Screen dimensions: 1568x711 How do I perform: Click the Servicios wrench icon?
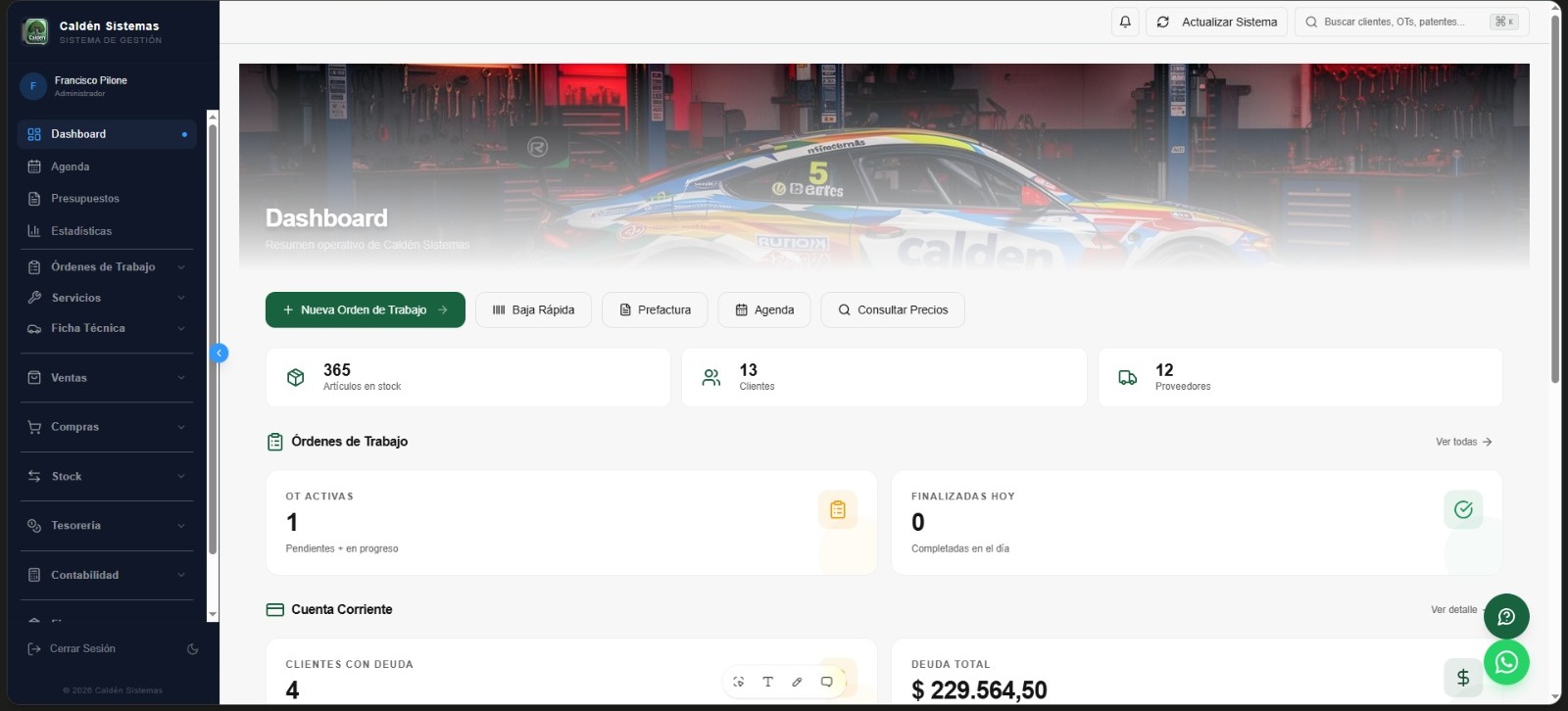tap(34, 298)
